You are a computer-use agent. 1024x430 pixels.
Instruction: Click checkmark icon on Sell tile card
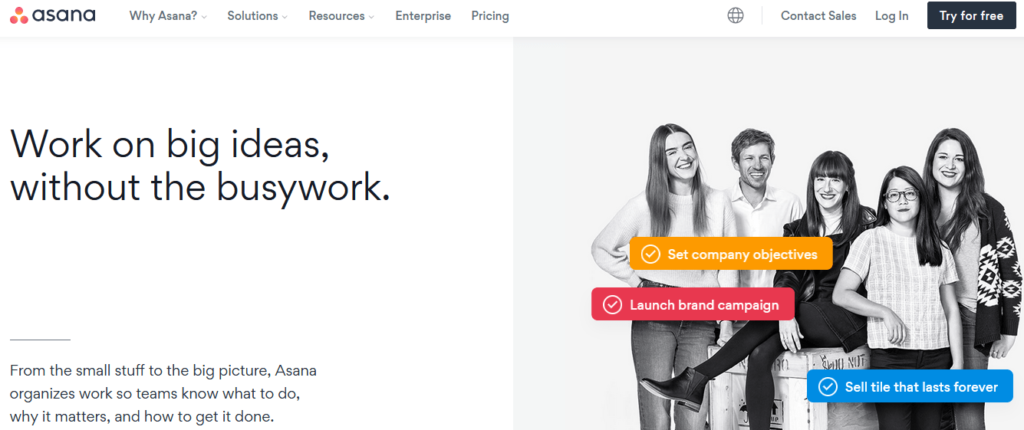coord(828,387)
